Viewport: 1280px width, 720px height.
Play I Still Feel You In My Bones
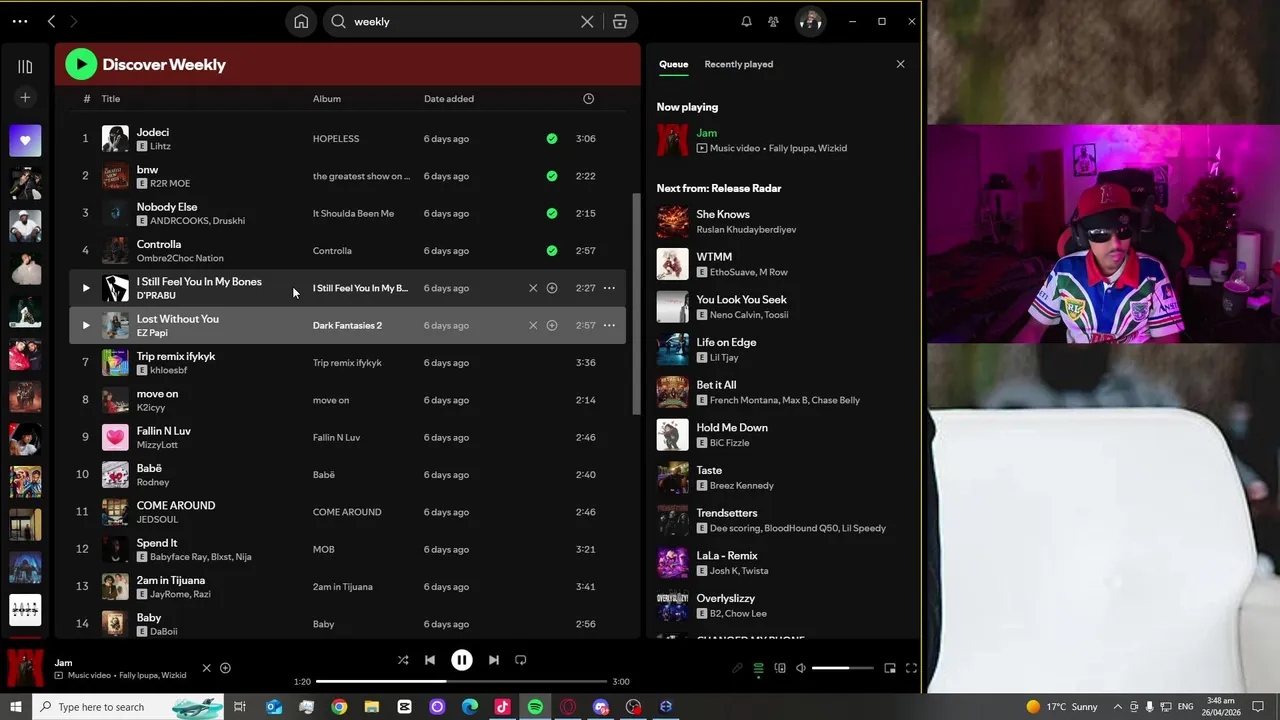[x=85, y=288]
